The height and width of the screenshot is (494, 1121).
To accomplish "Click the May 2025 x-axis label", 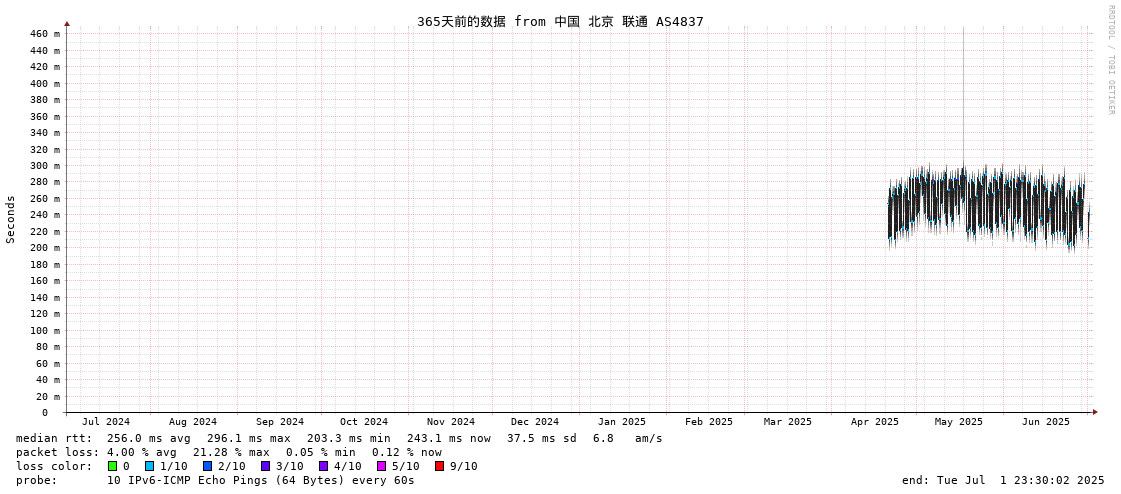I will [959, 422].
